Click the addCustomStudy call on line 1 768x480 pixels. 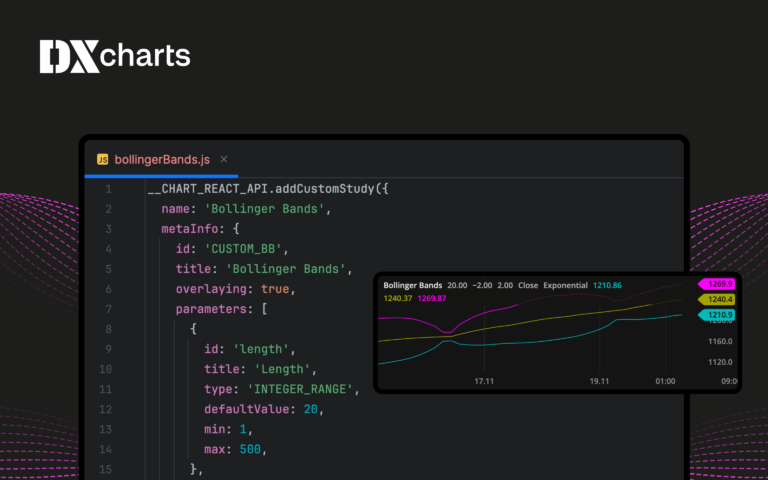pos(324,189)
